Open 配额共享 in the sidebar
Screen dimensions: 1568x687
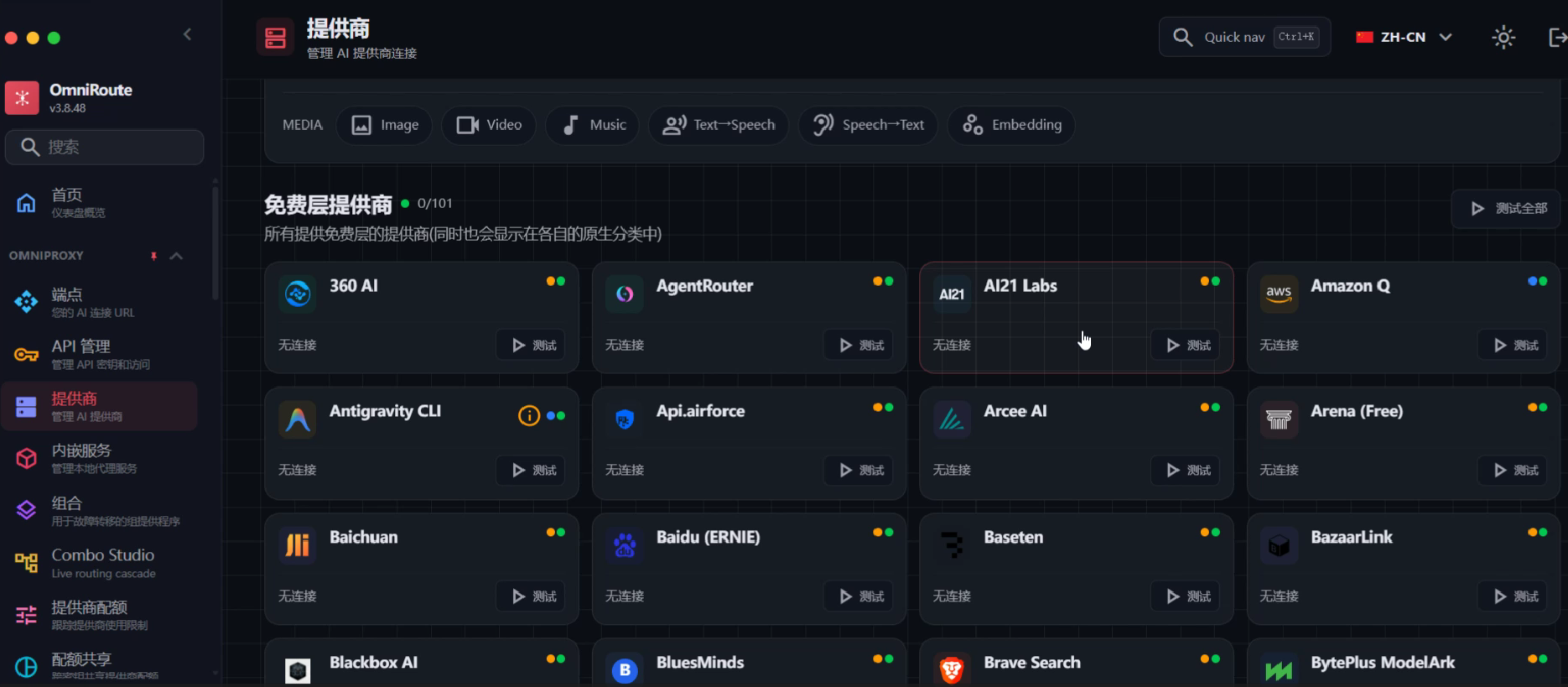[99, 666]
